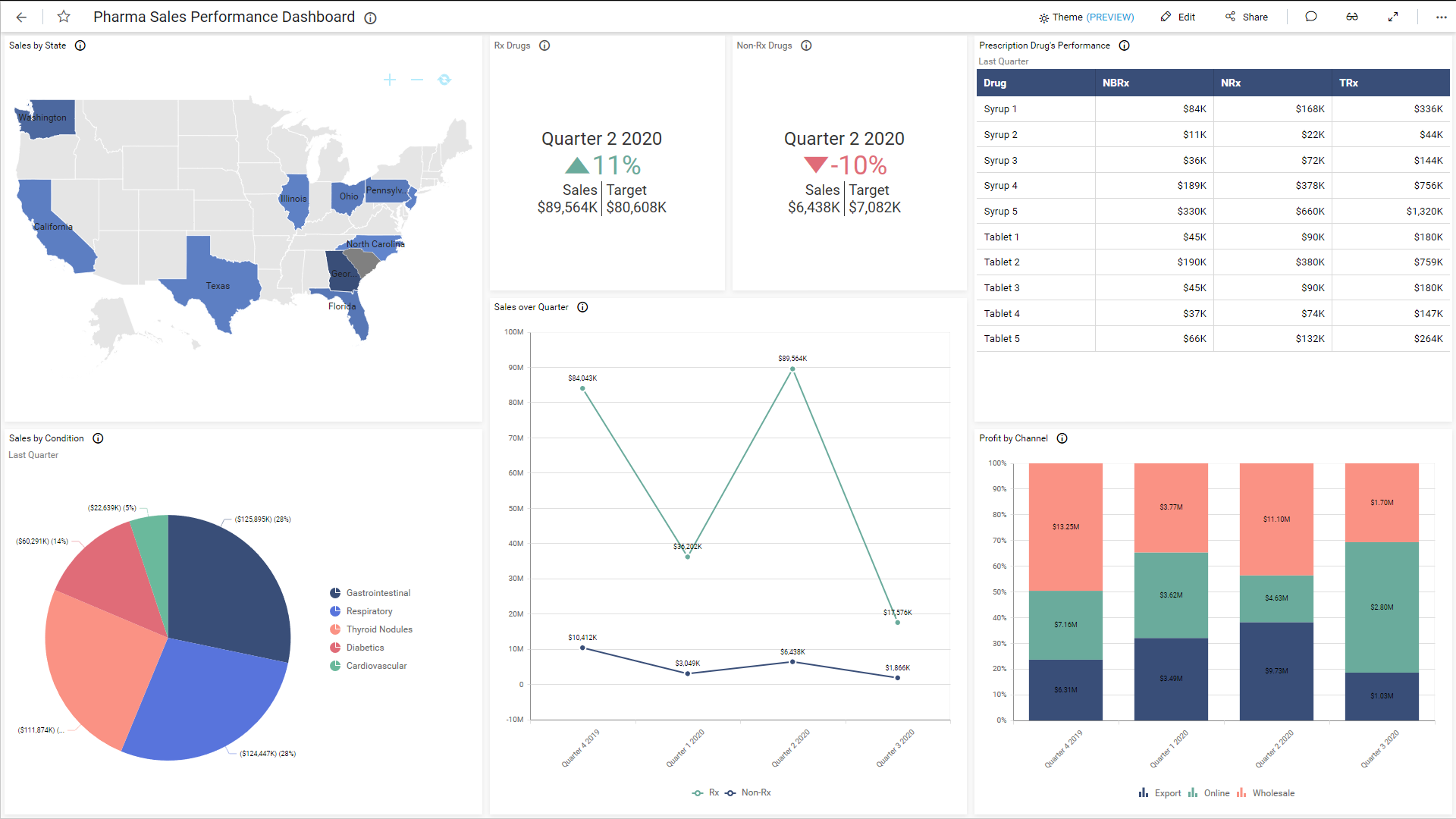This screenshot has width=1456, height=819.
Task: Open the comments panel
Action: (1312, 17)
